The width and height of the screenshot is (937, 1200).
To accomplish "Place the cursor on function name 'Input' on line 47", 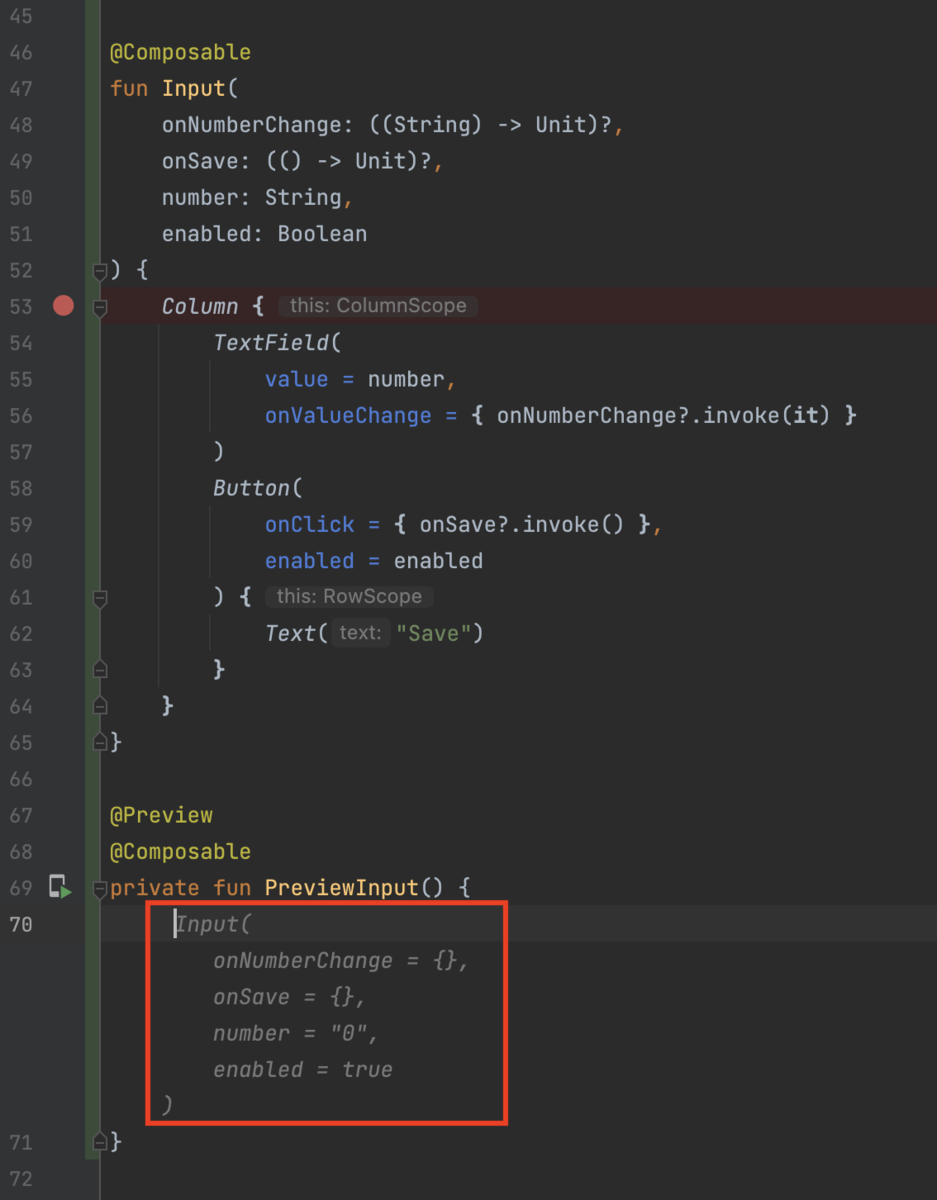I will (194, 89).
